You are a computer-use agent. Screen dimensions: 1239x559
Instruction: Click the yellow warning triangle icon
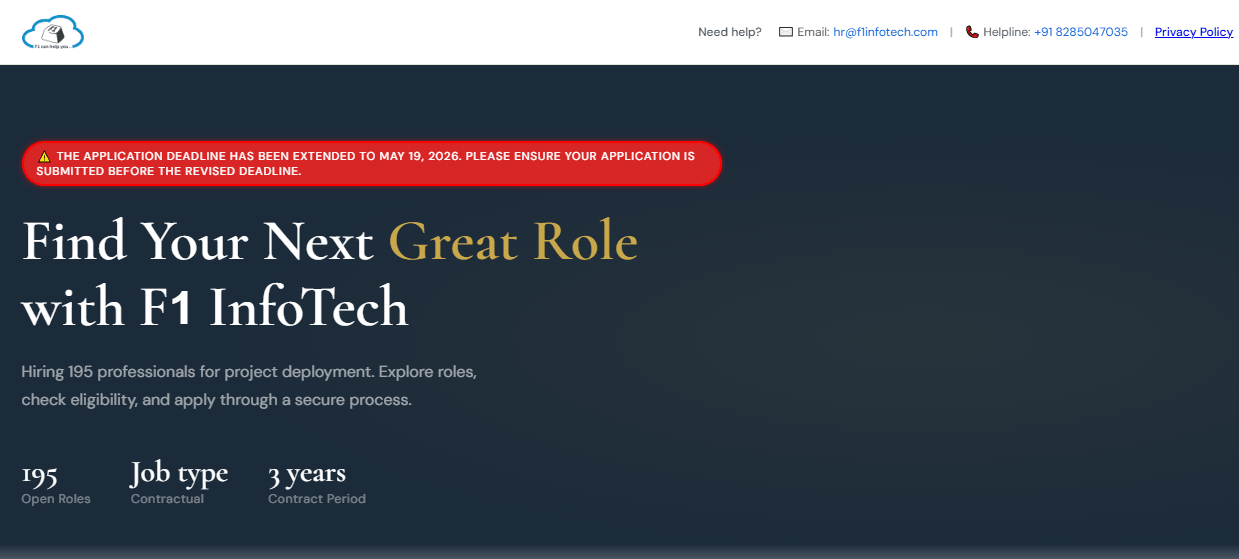tap(44, 157)
